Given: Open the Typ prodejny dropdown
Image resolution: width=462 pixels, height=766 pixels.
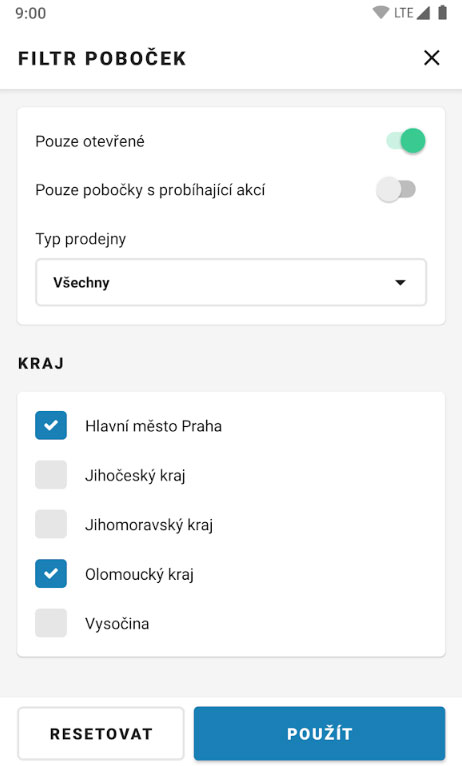Looking at the screenshot, I should 231,282.
